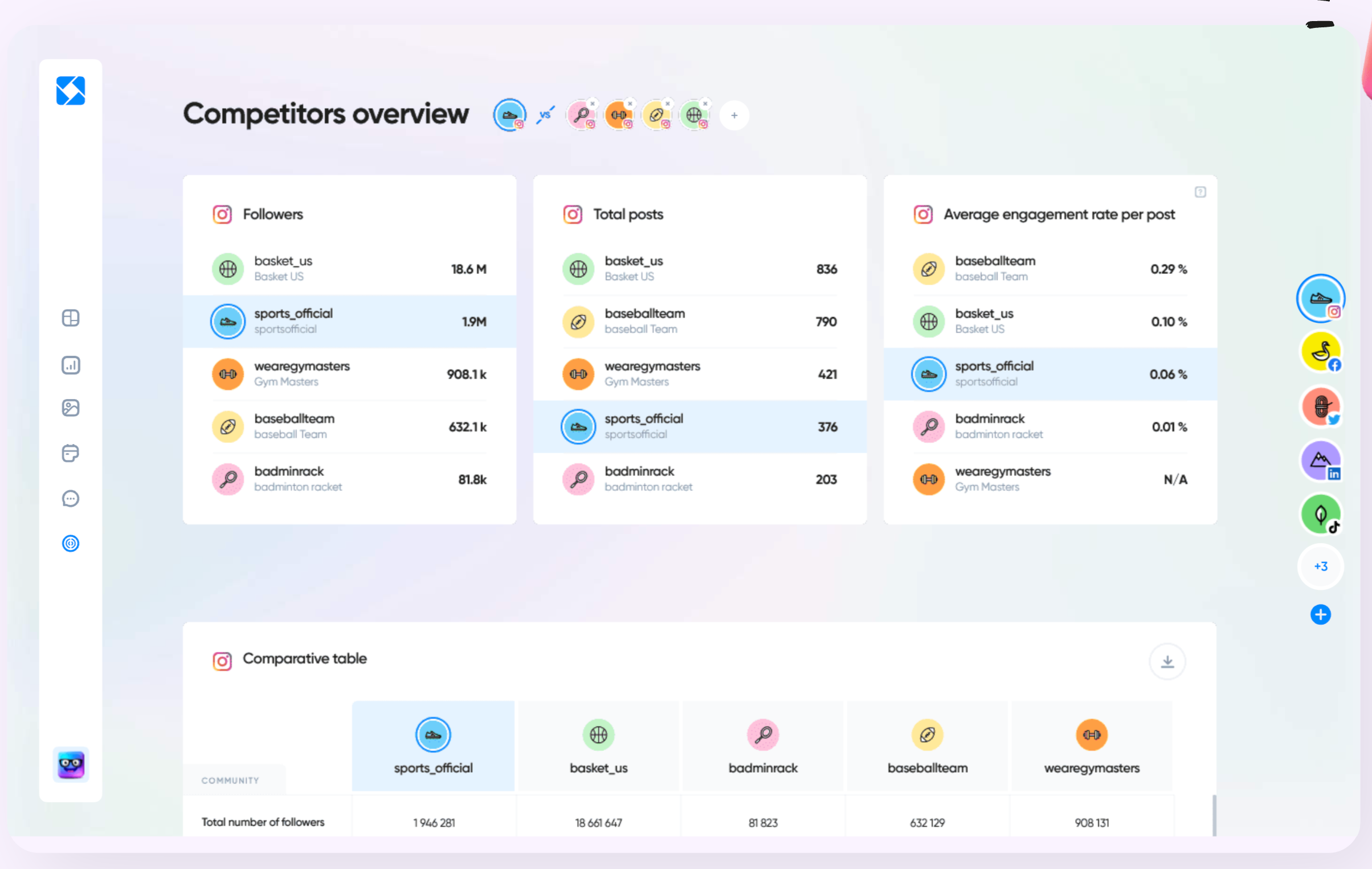Click the Instagram icon beside Comparative table title

coord(222,661)
